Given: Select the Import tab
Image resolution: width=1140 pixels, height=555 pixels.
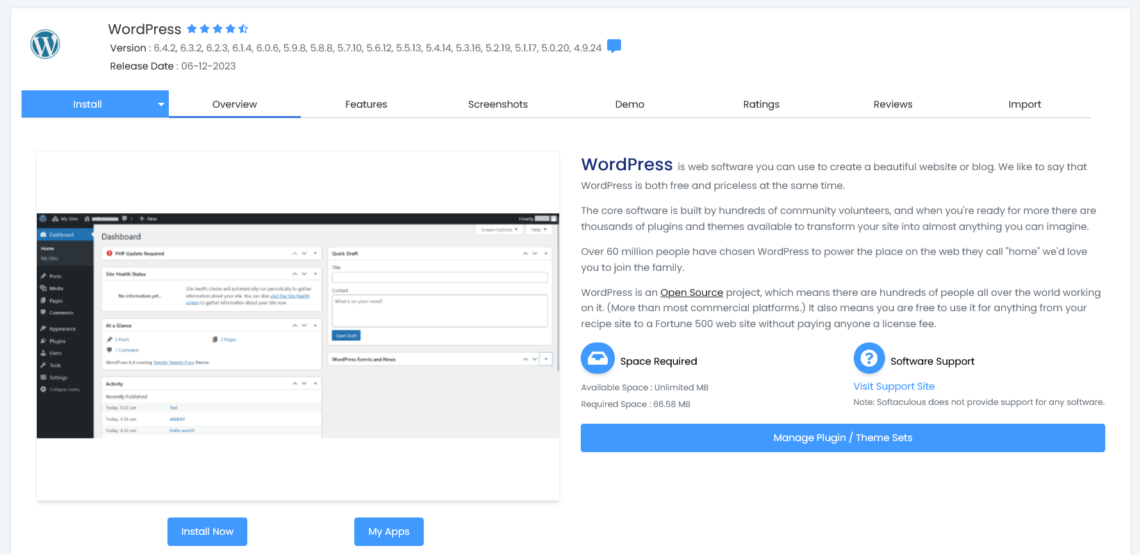Looking at the screenshot, I should point(1024,104).
